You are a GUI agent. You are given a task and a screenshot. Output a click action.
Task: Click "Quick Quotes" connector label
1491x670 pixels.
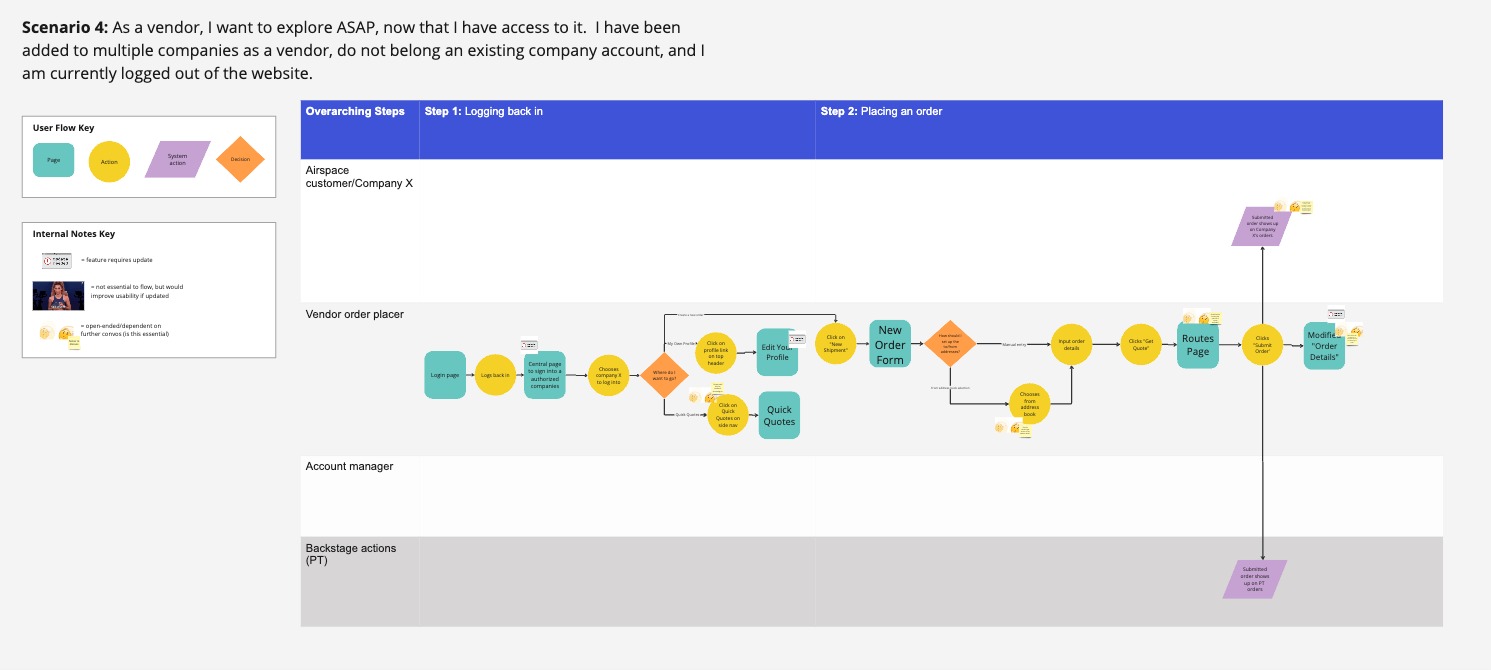687,414
